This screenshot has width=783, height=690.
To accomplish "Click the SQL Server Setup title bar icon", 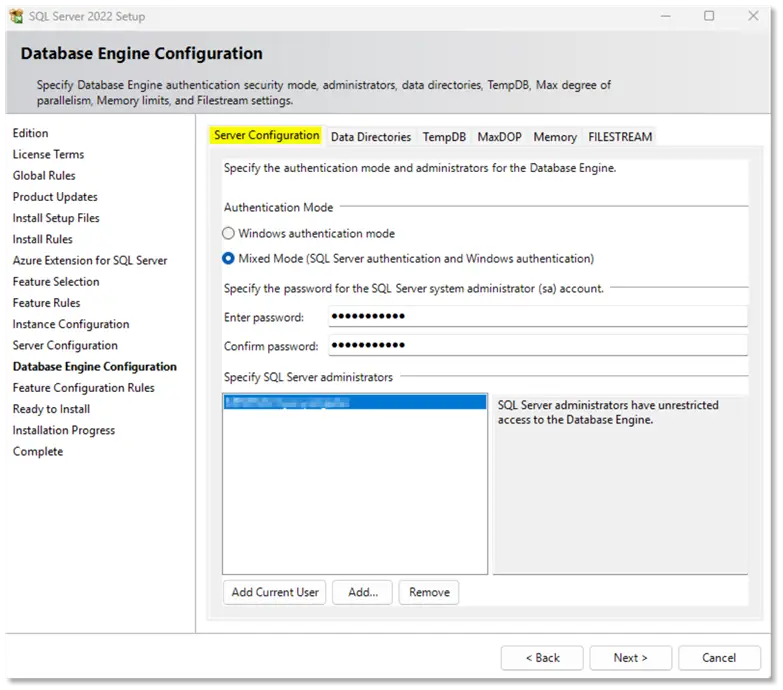I will [16, 16].
